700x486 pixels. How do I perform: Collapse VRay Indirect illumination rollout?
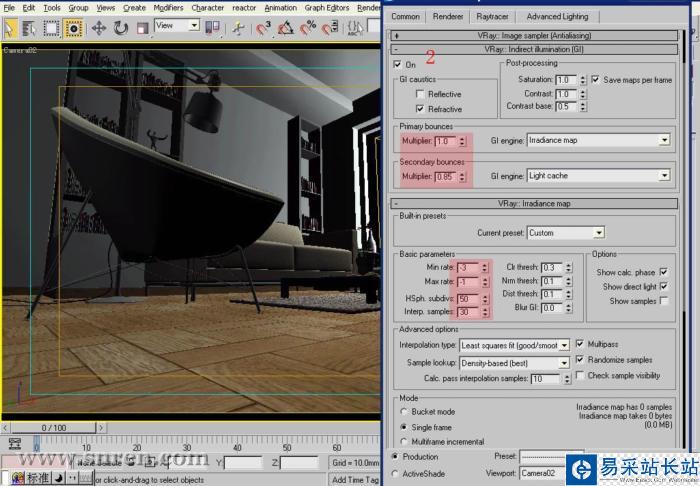point(534,49)
